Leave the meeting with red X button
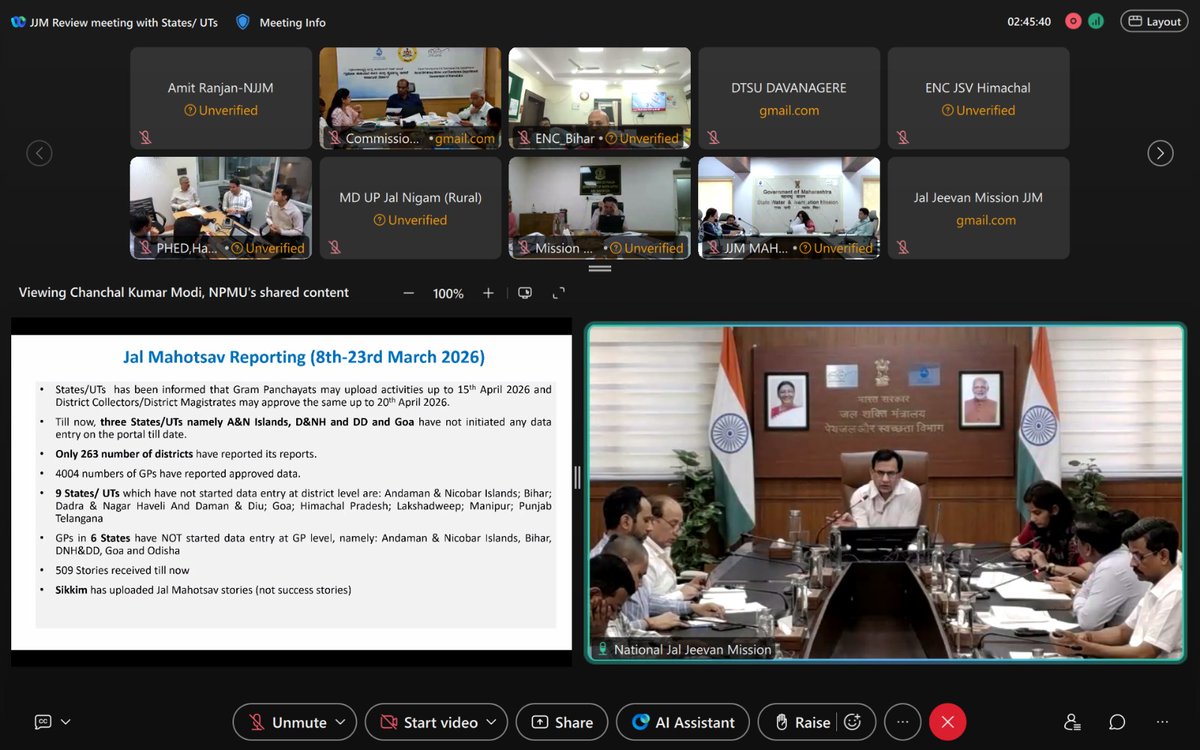Screen dimensions: 1200x750 948,722
